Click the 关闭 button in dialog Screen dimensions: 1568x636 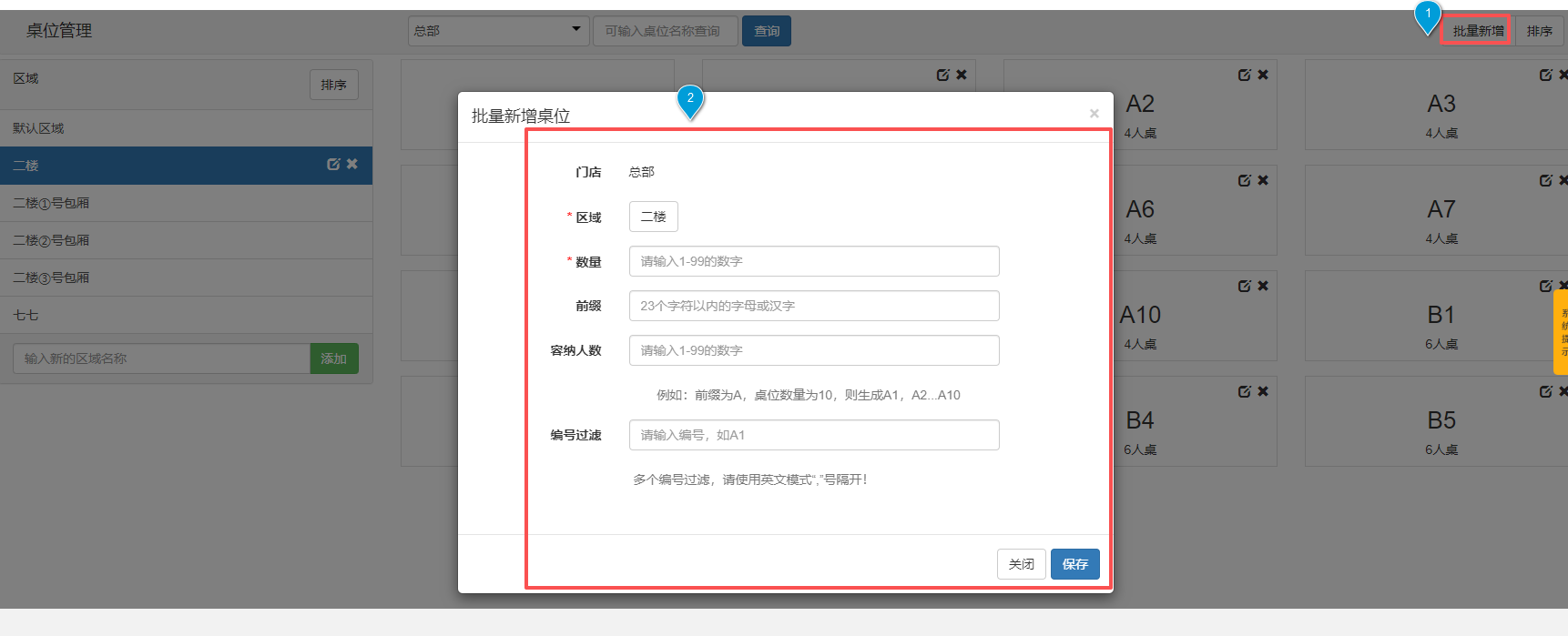click(x=1021, y=564)
